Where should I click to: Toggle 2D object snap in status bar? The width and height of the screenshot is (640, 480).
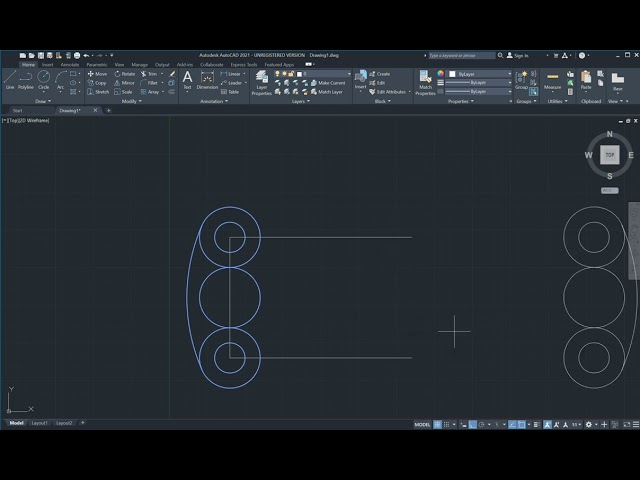coord(522,424)
